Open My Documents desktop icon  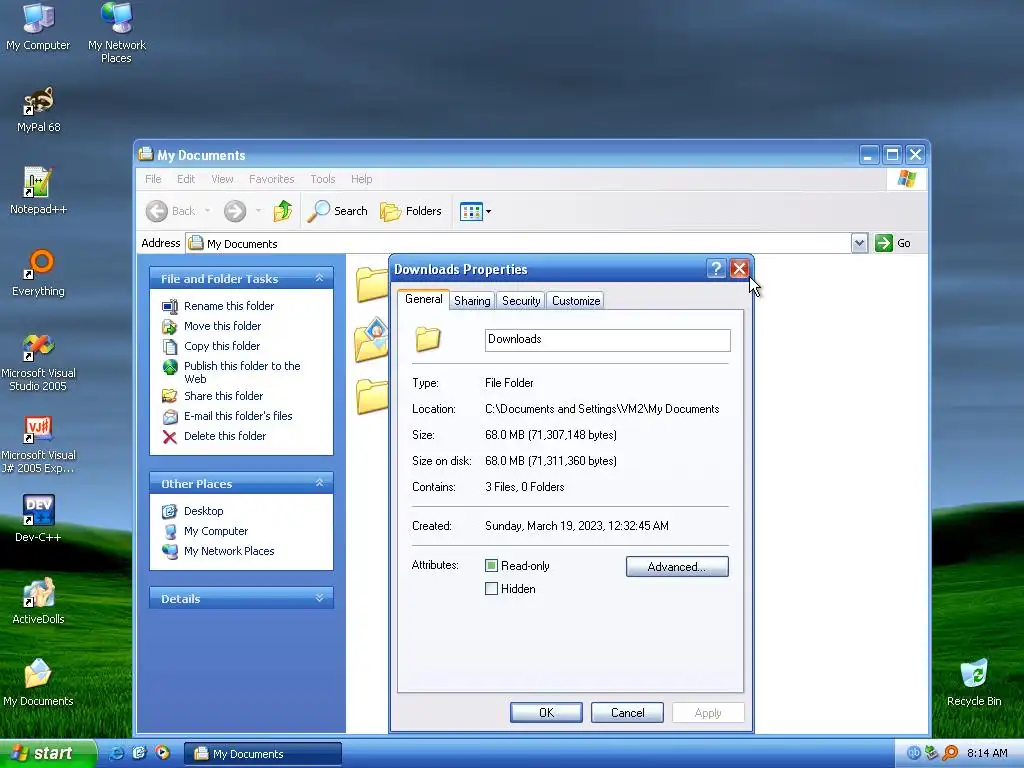click(x=38, y=683)
